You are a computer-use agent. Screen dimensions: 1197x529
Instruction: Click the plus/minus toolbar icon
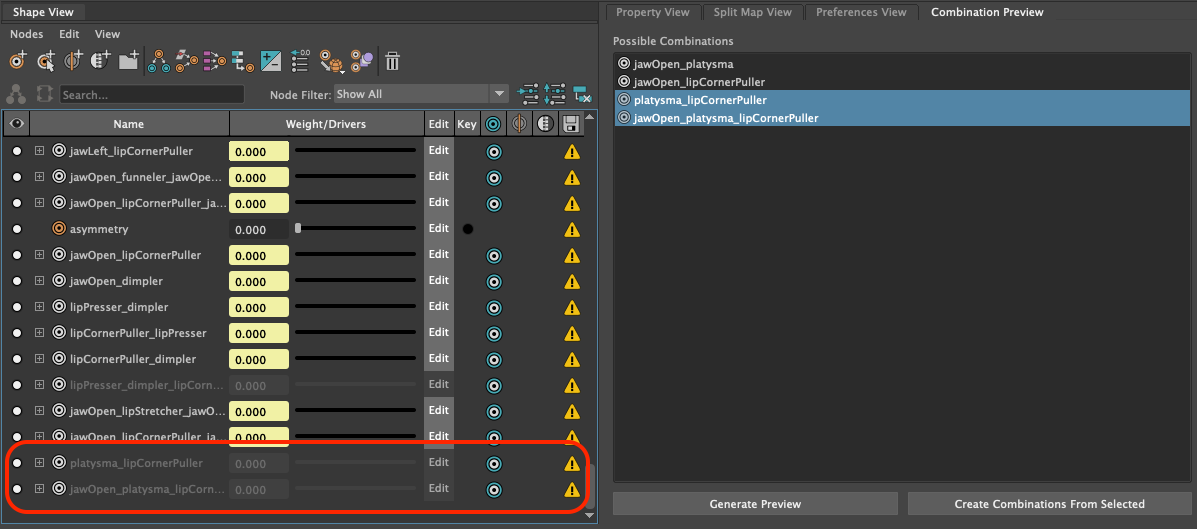tap(271, 60)
